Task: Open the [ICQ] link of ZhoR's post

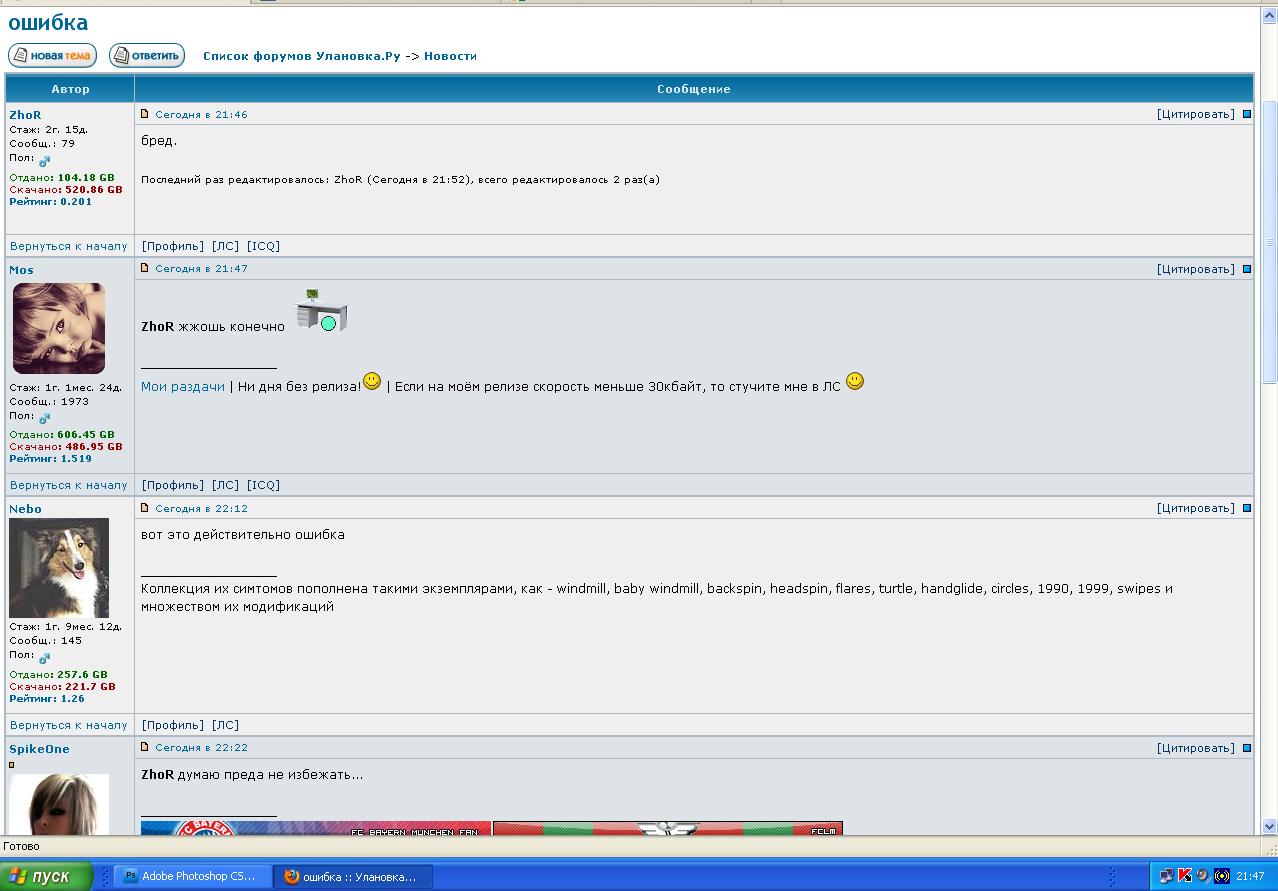Action: point(263,246)
